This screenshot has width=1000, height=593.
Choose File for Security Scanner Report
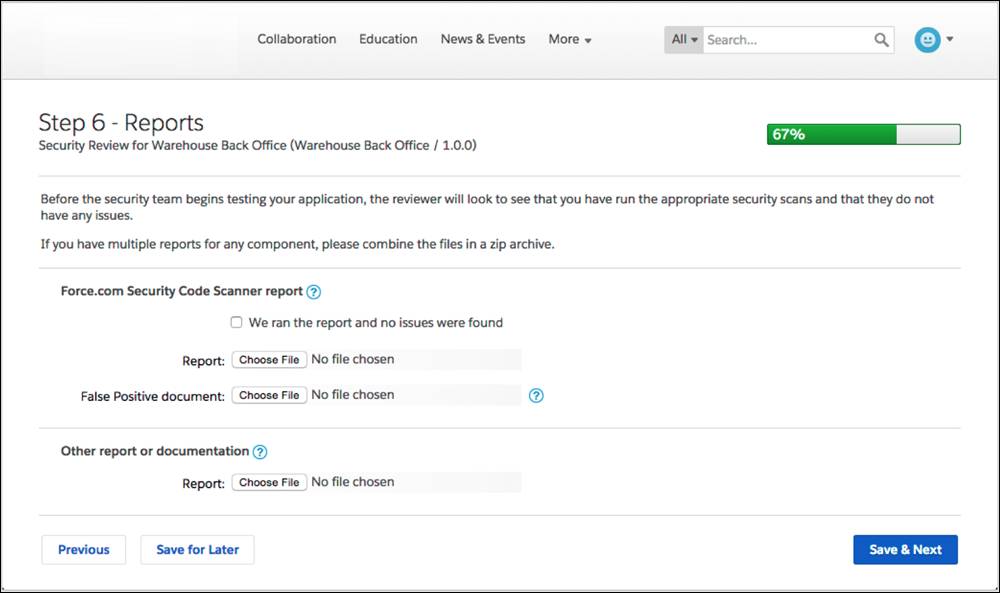coord(269,360)
